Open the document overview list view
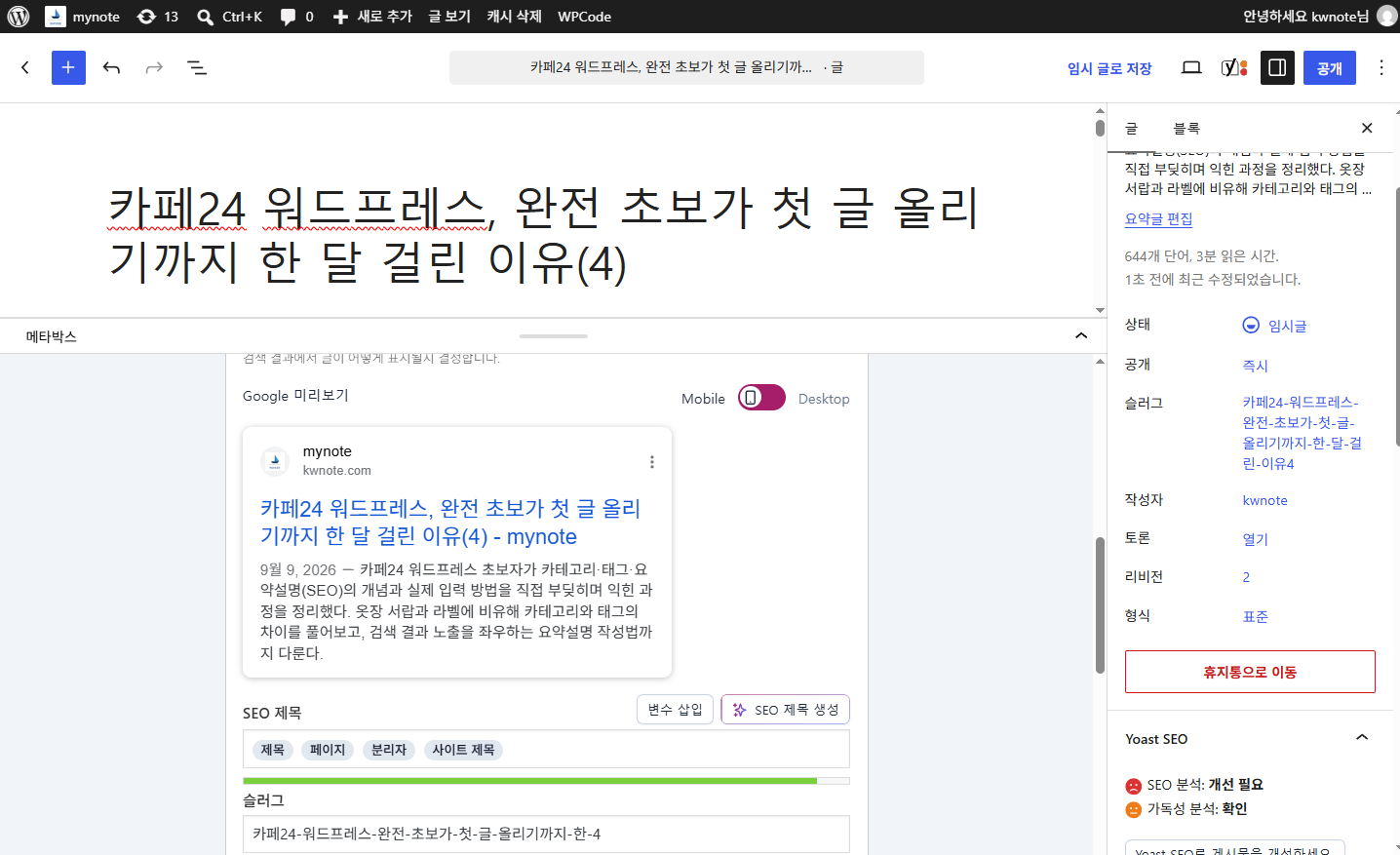The image size is (1400, 855). [197, 67]
